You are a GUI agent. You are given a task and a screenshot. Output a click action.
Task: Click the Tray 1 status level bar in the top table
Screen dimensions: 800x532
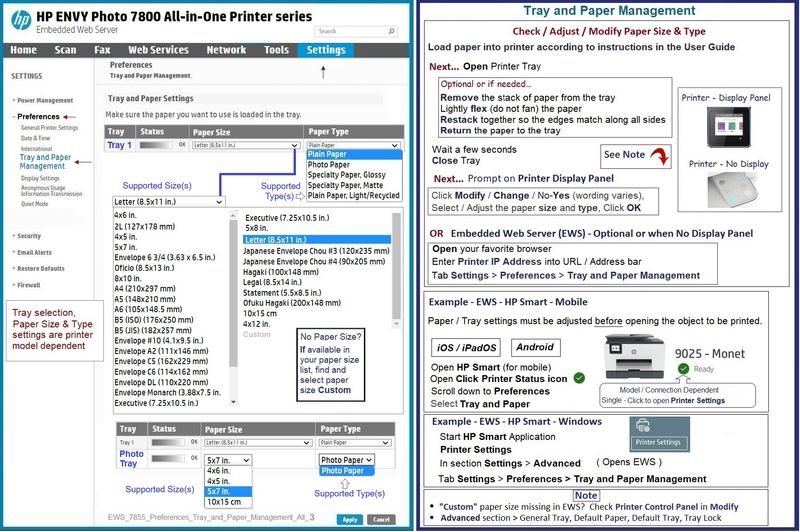(157, 145)
